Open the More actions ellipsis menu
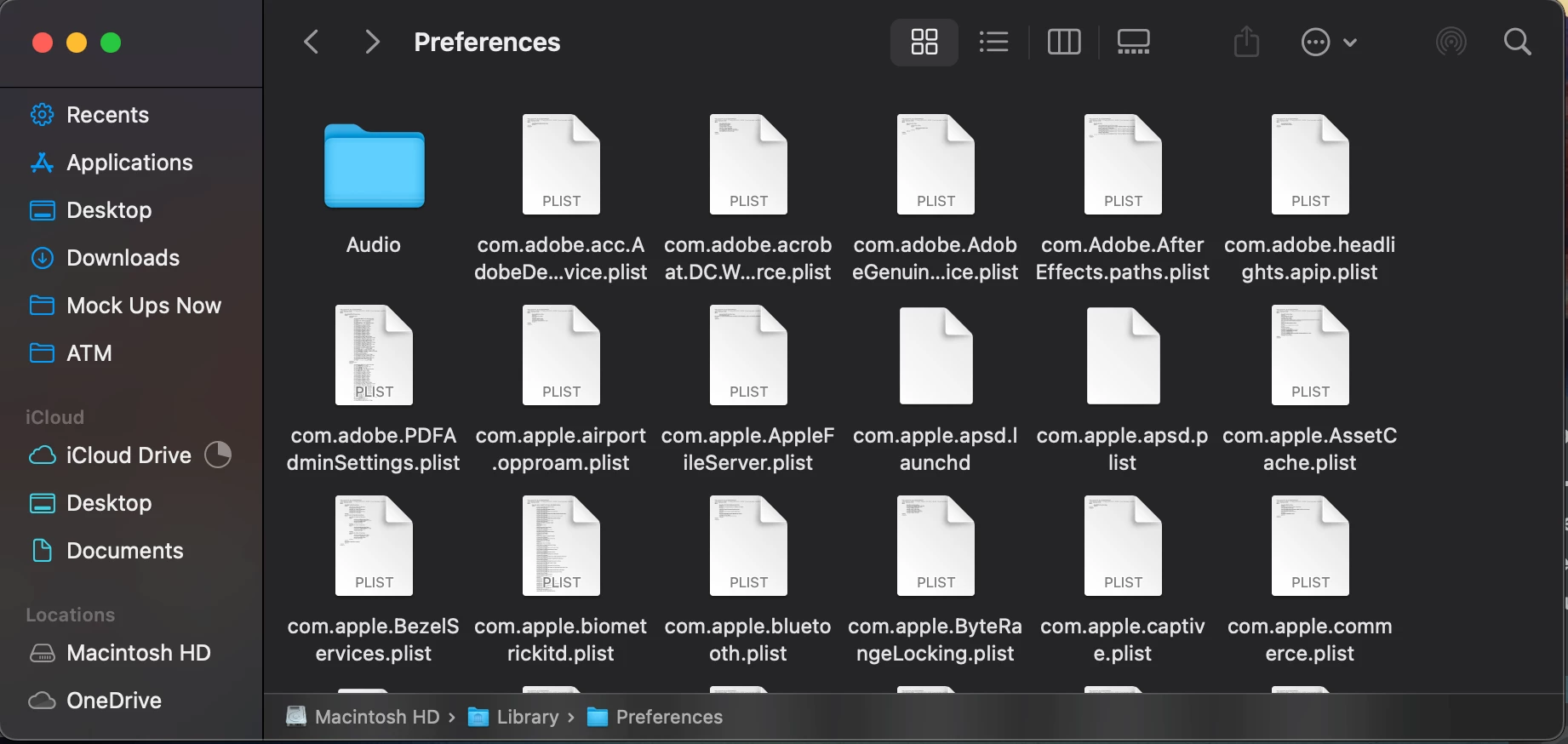The width and height of the screenshot is (1568, 744). [1329, 42]
